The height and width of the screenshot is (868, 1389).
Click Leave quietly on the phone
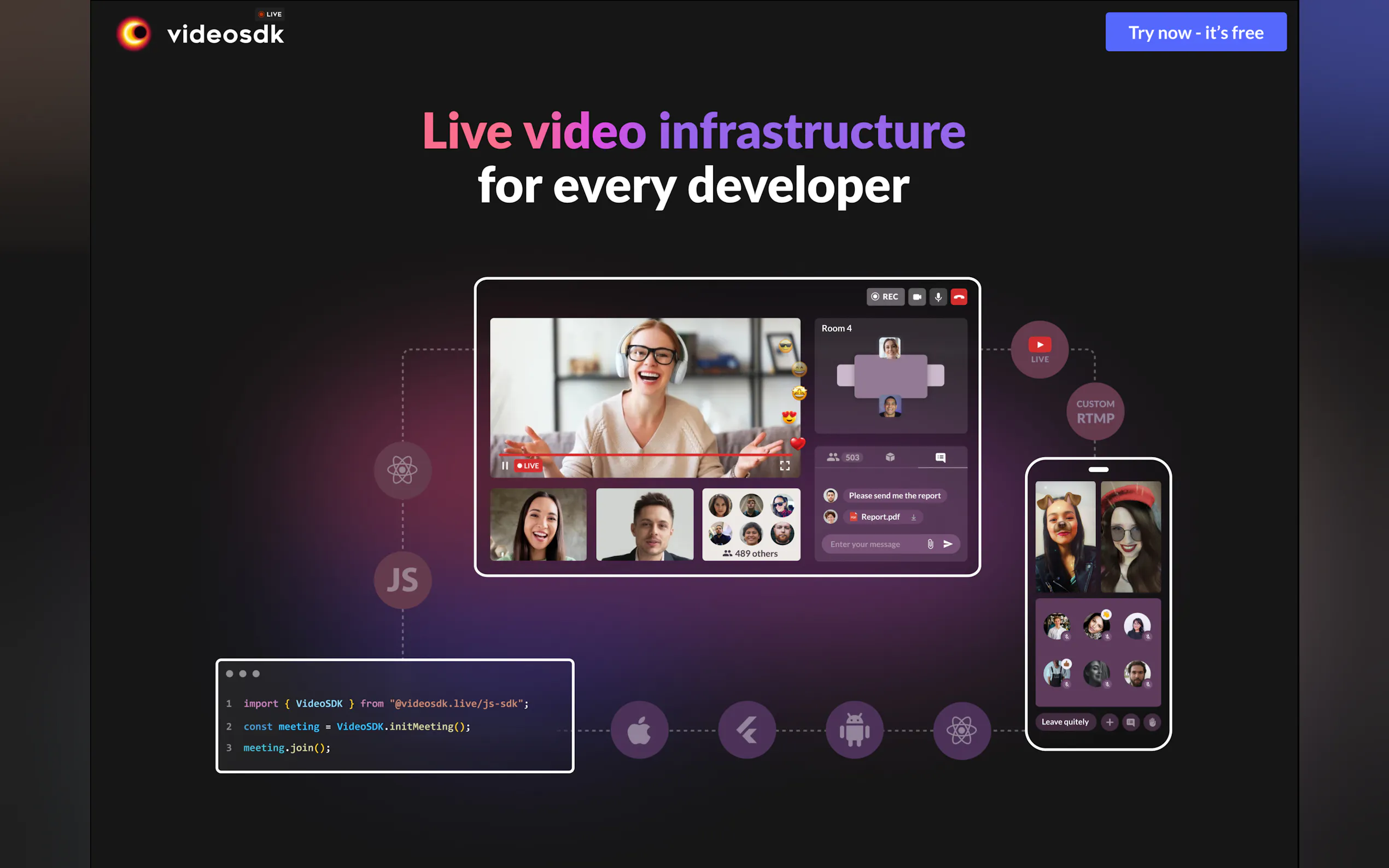tap(1065, 722)
